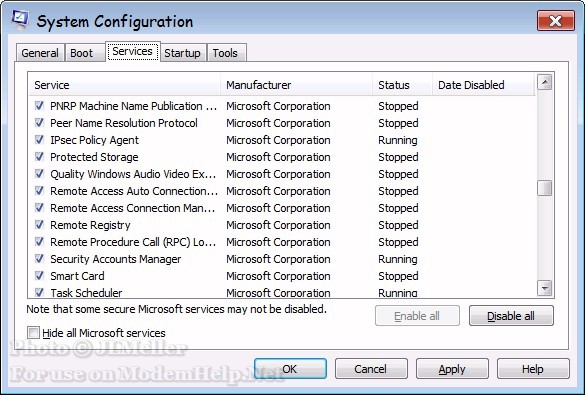
Task: Click Running status of Security Accounts Manager
Action: [398, 259]
